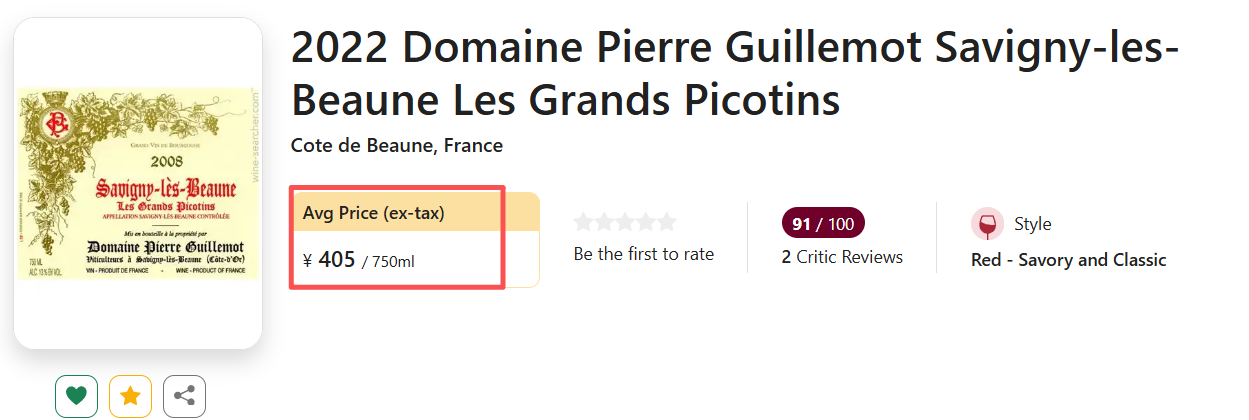Click the 91 / 100 critic score badge
The image size is (1249, 420).
tap(823, 224)
